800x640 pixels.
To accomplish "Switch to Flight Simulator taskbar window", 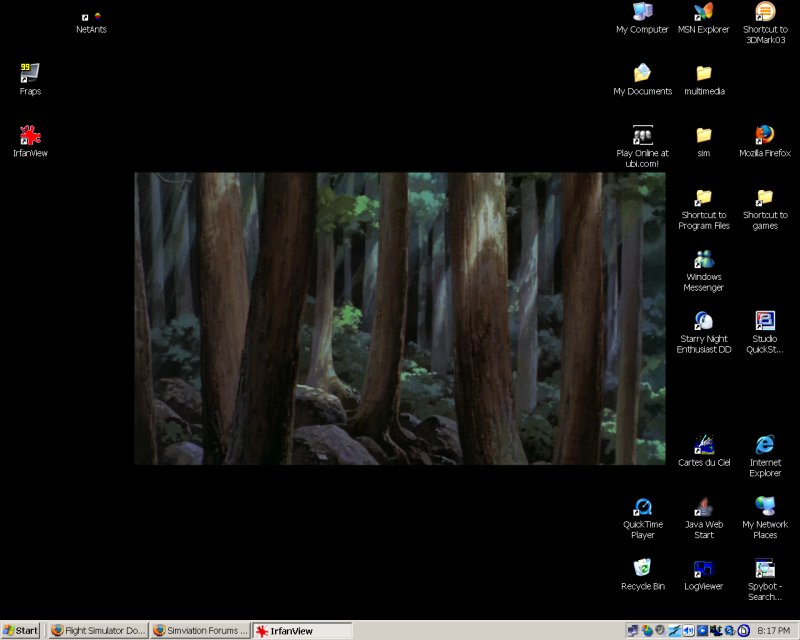I will click(x=98, y=631).
